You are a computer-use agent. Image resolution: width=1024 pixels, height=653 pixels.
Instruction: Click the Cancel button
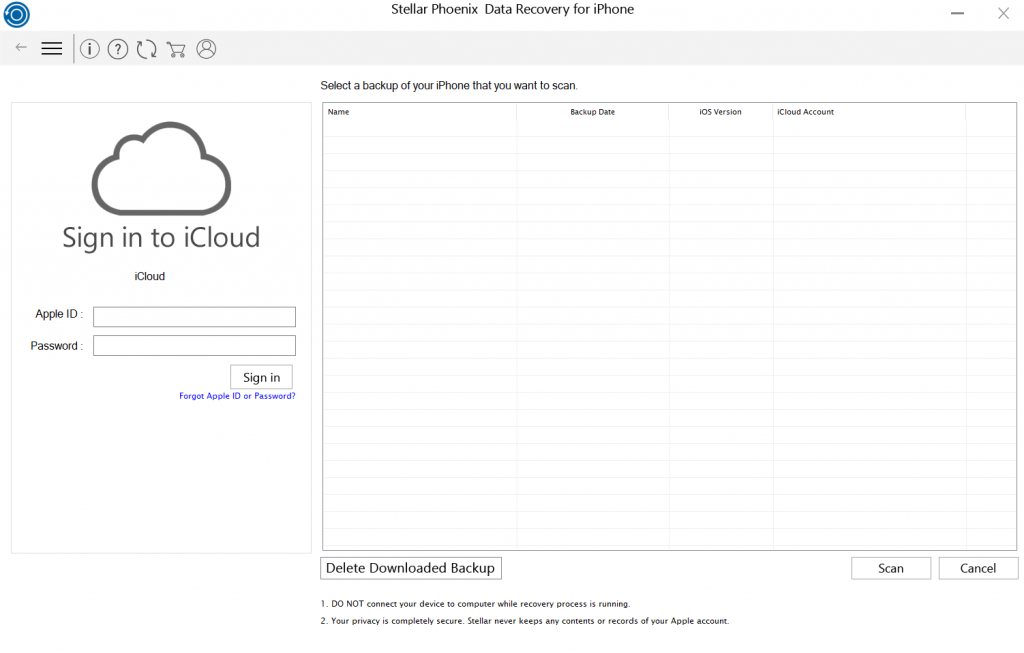coord(978,568)
